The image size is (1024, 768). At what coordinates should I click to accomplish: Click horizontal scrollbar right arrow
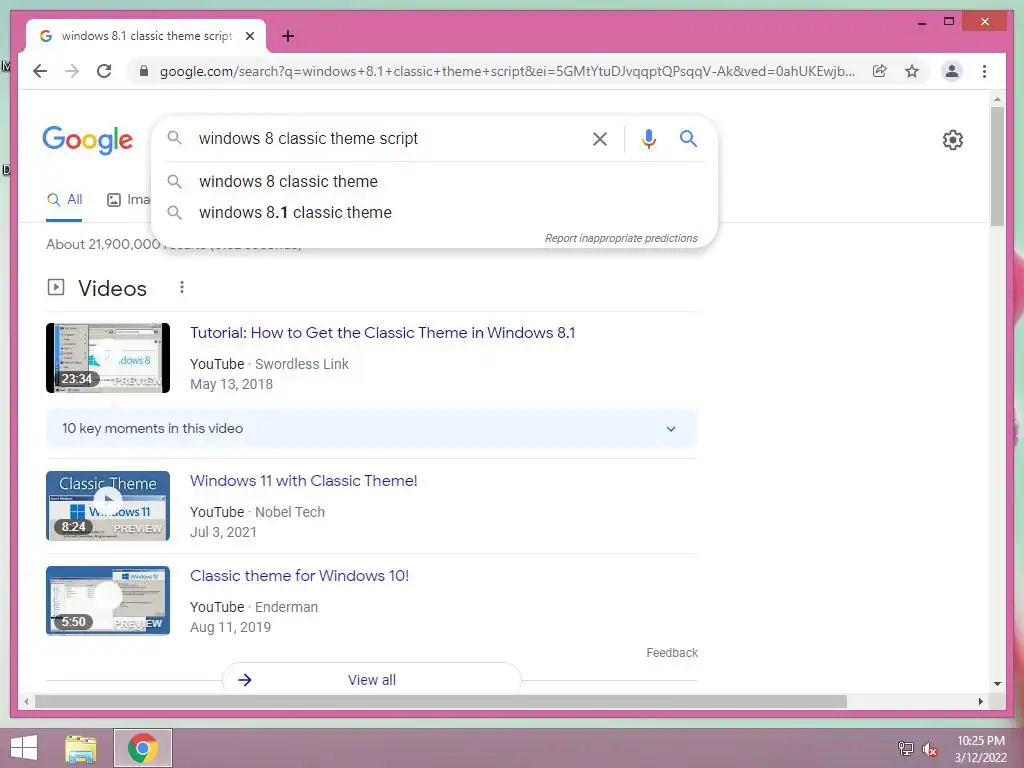pos(981,701)
